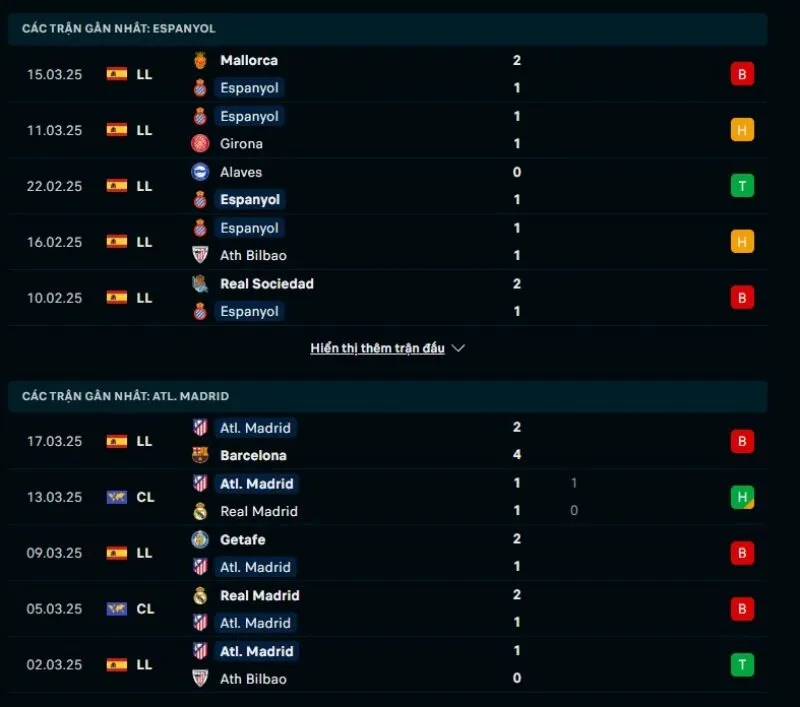Click the Barcelona club crest icon
Screen dimensions: 800x707
pyautogui.click(x=200, y=455)
